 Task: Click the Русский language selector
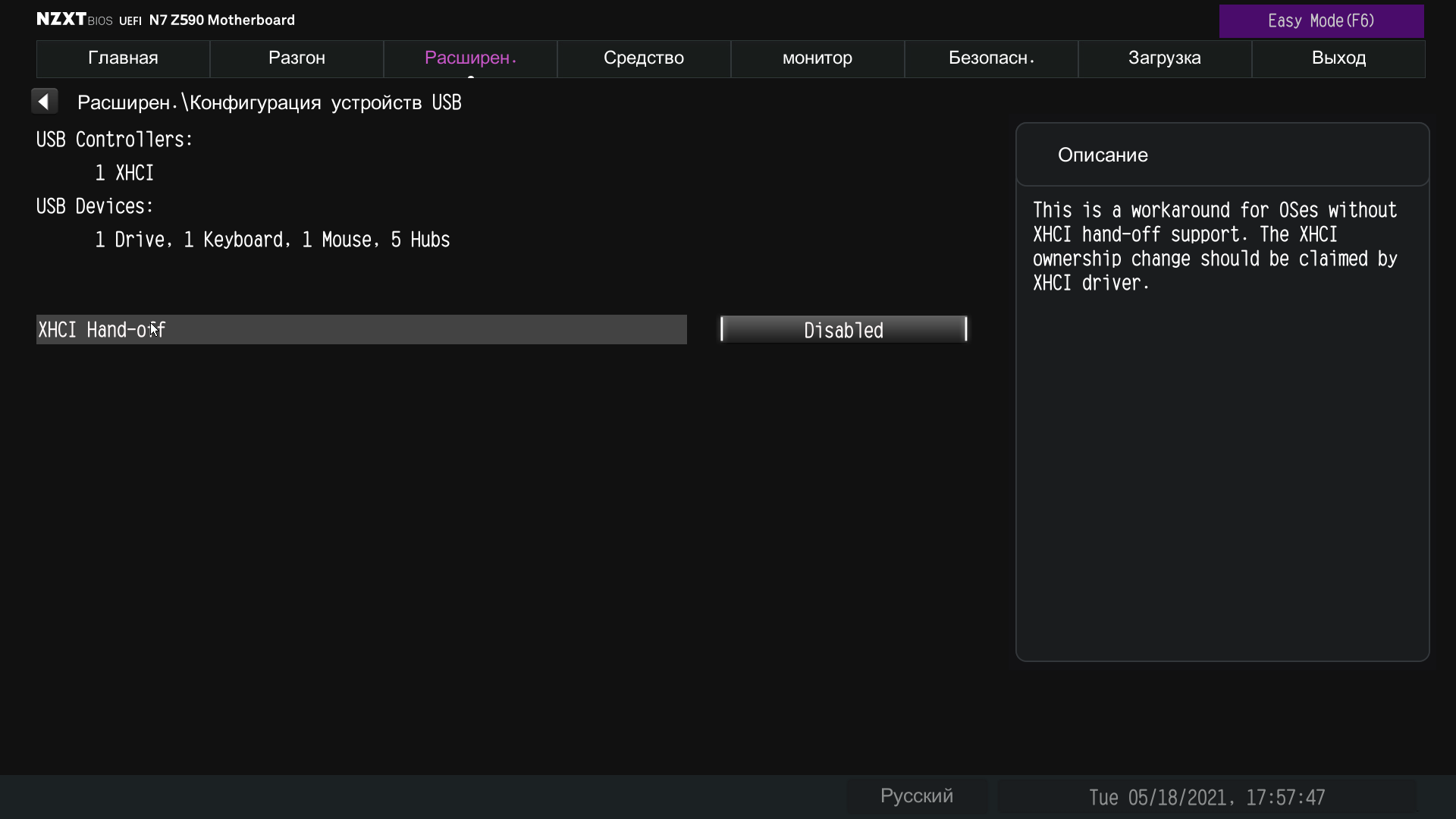coord(916,796)
